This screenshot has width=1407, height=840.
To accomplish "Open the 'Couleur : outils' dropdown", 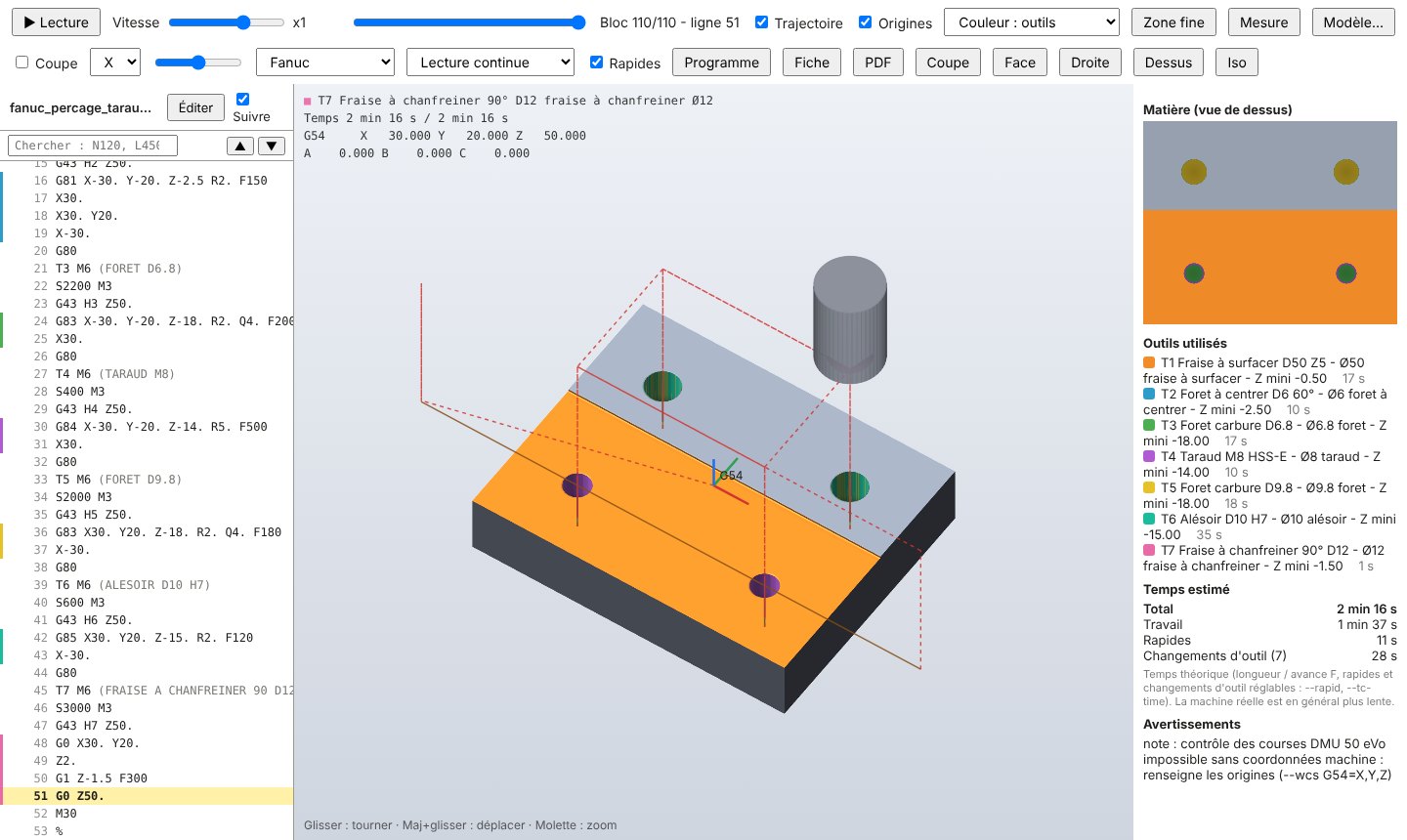I will pyautogui.click(x=1032, y=22).
